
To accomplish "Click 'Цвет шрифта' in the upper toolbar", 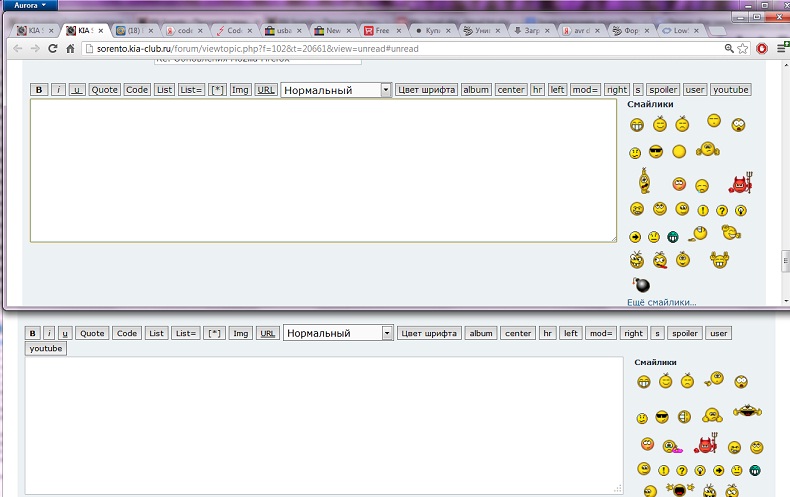I will point(426,90).
